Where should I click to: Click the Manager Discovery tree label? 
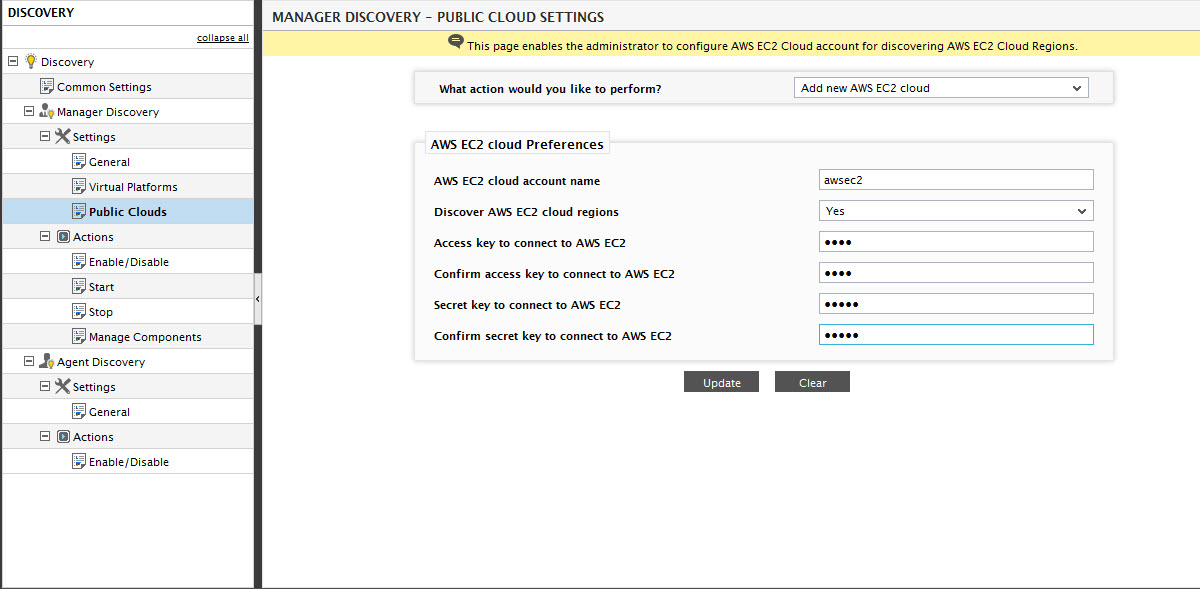click(108, 112)
